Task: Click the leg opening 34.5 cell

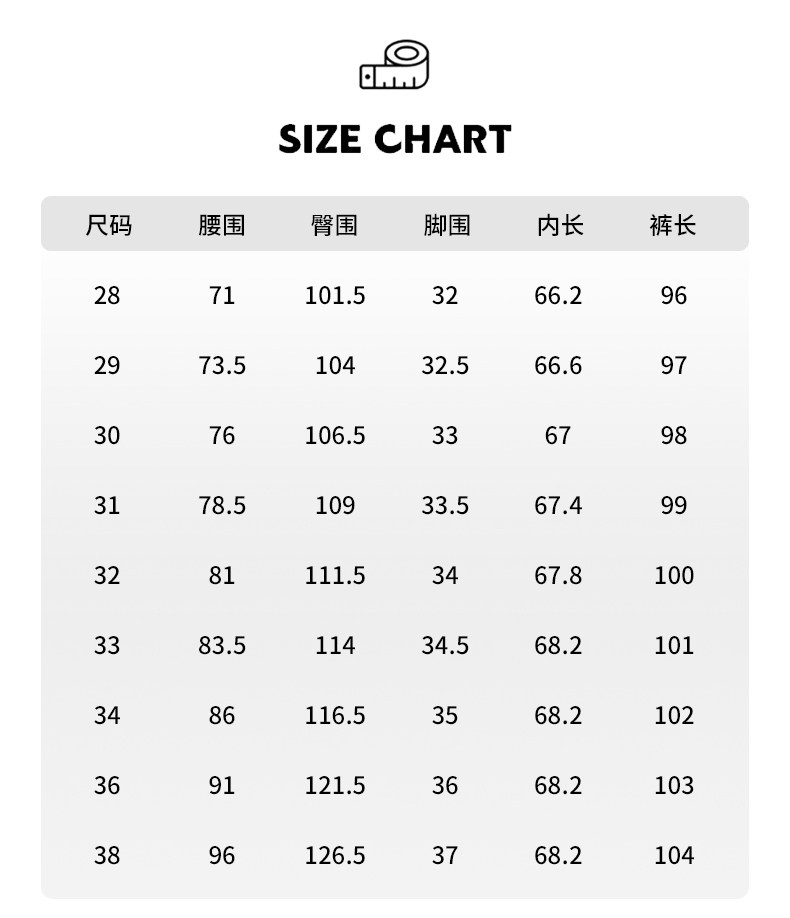Action: click(x=445, y=646)
